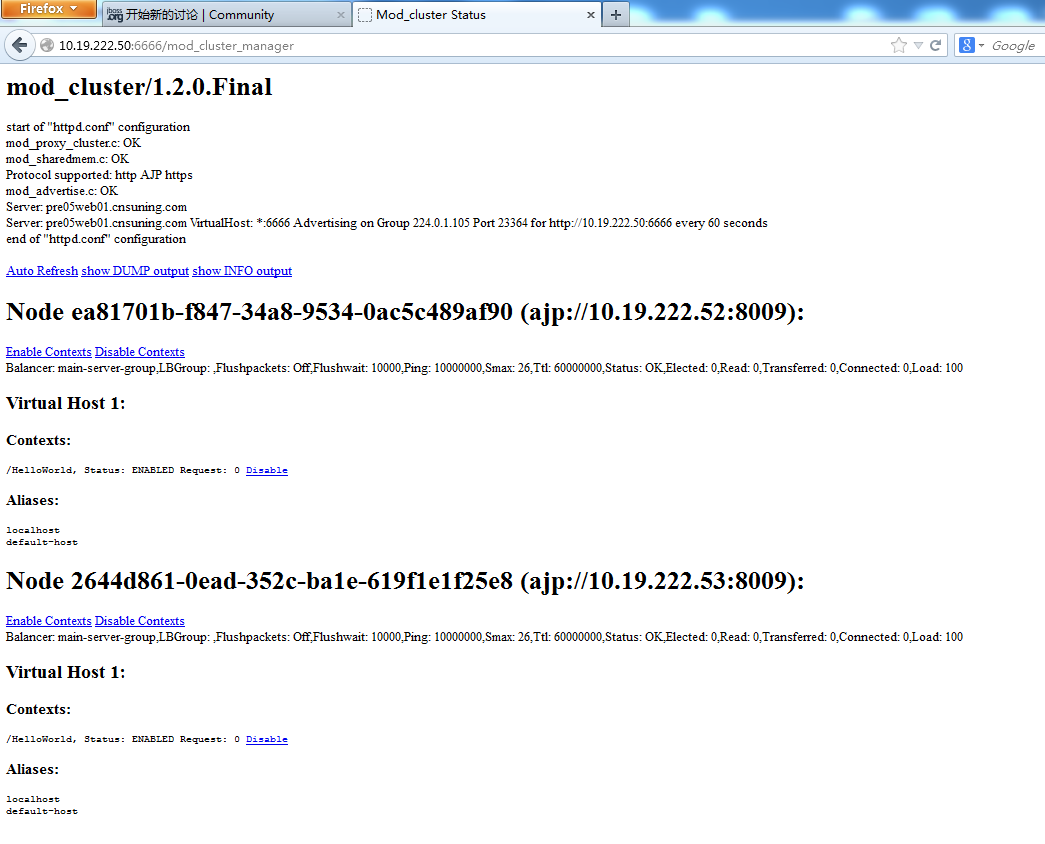Image resolution: width=1045 pixels, height=844 pixels.
Task: Close the Community tab
Action: [341, 15]
